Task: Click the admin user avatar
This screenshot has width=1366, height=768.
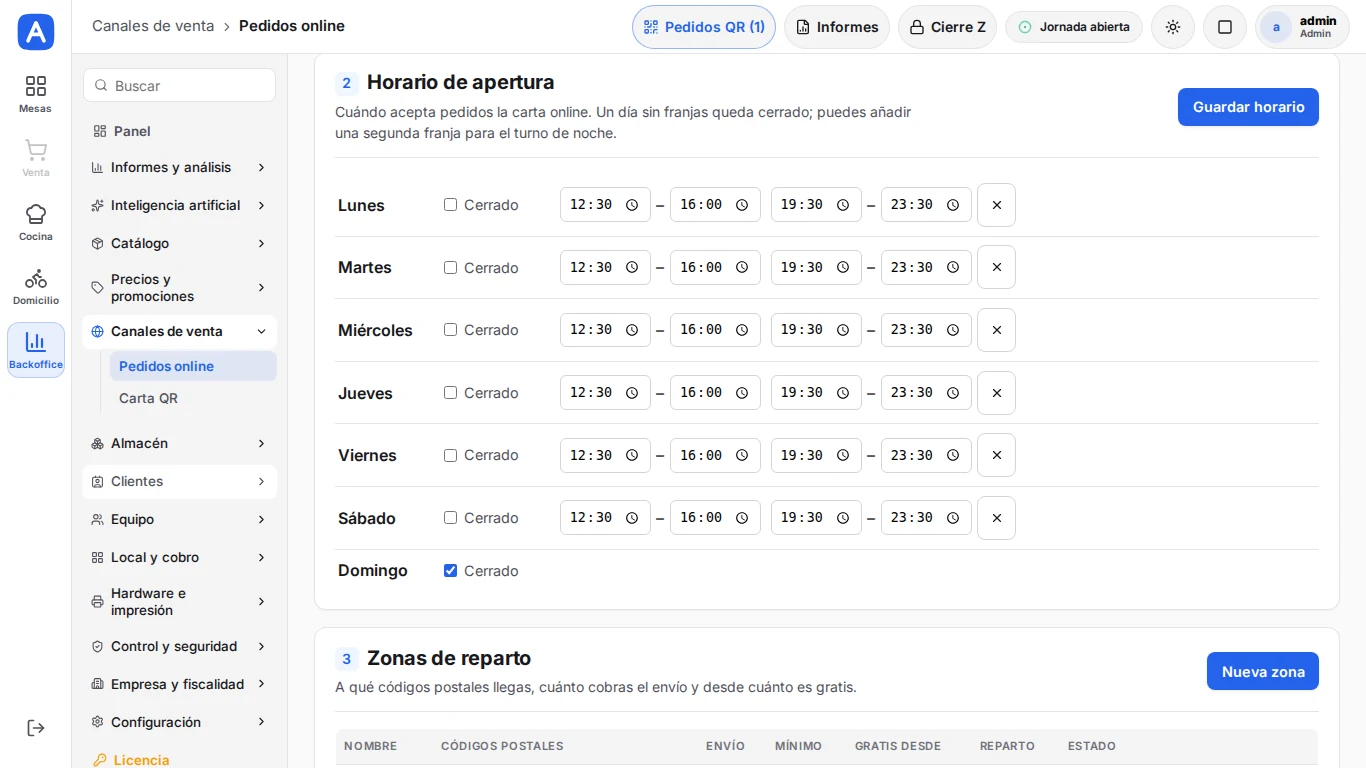Action: pyautogui.click(x=1276, y=27)
